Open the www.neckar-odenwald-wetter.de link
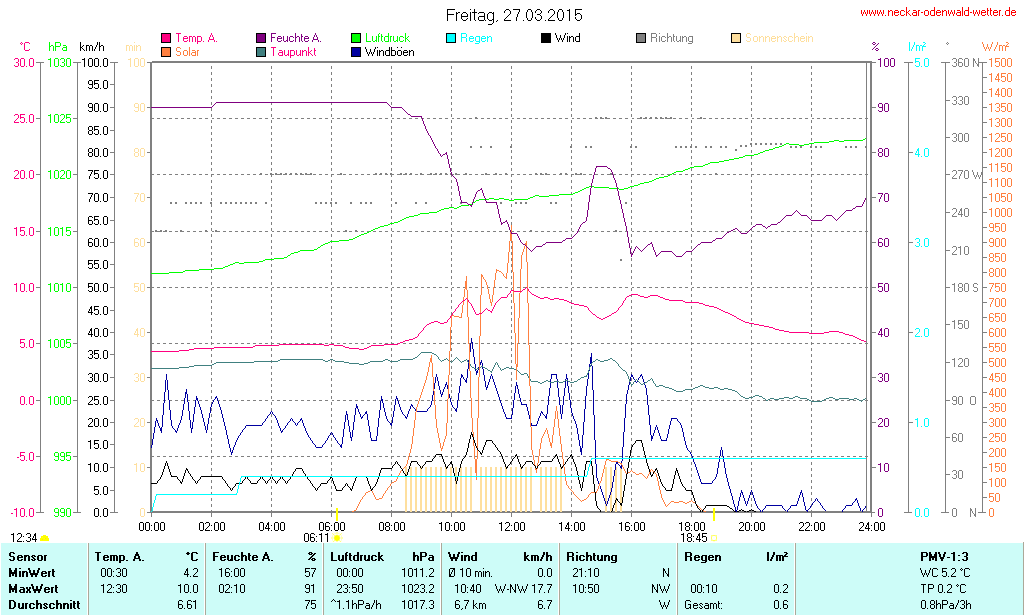 (x=939, y=13)
